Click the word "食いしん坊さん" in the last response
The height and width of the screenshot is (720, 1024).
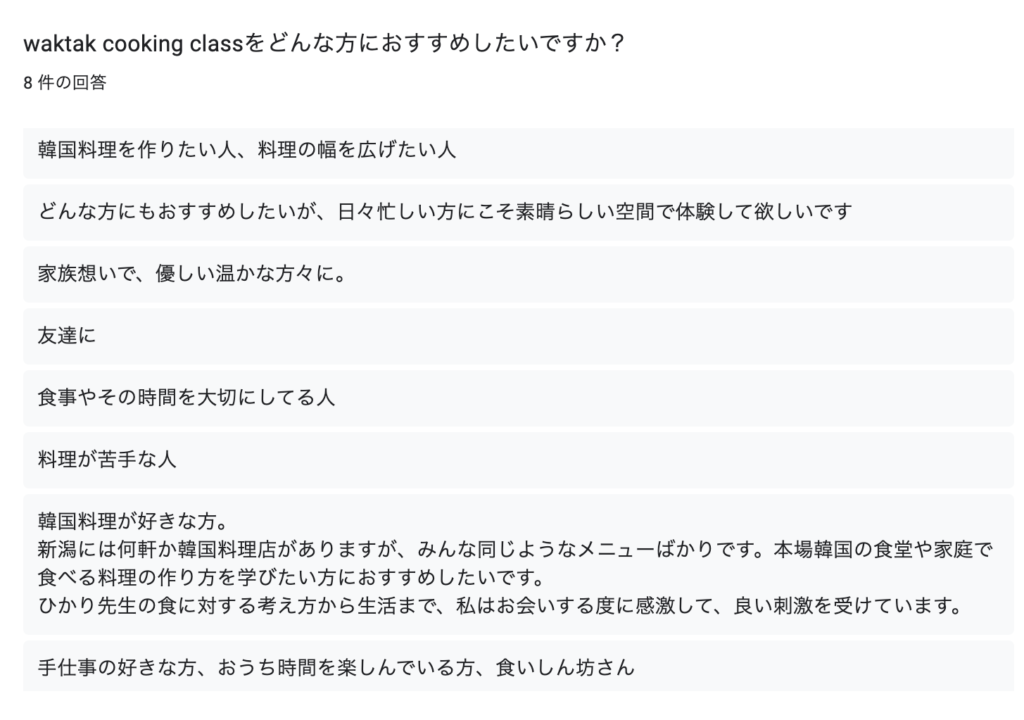566,668
